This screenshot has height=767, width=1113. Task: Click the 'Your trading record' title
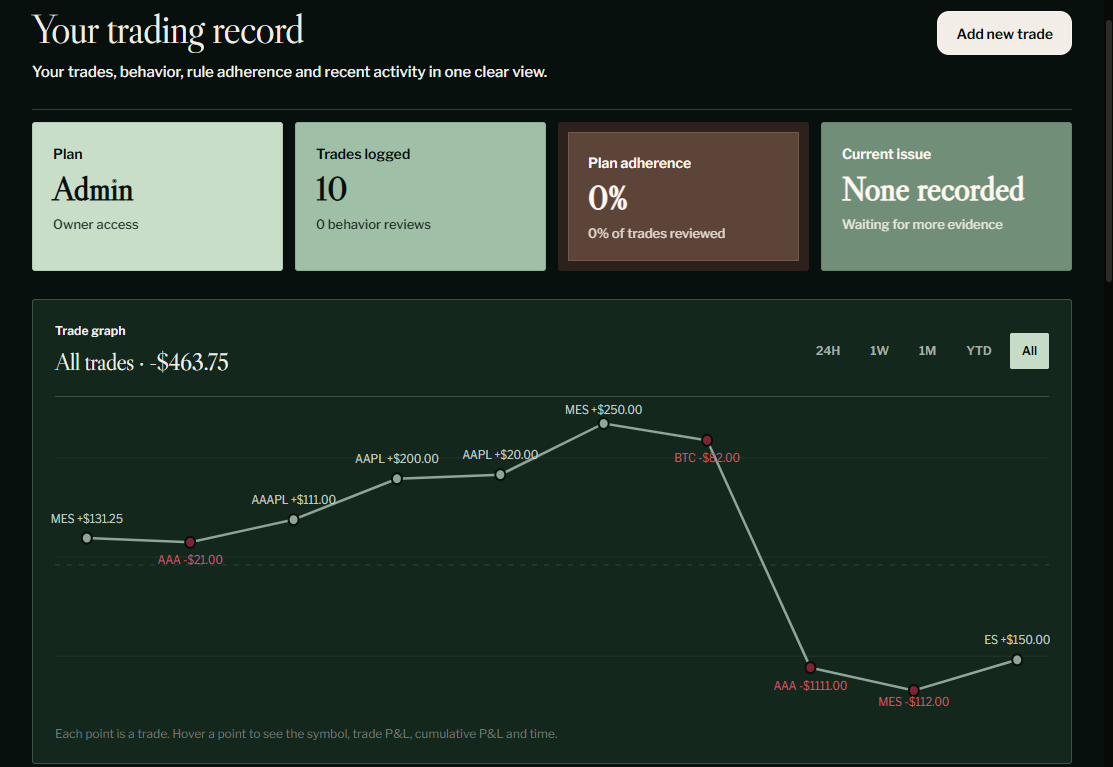pos(168,31)
